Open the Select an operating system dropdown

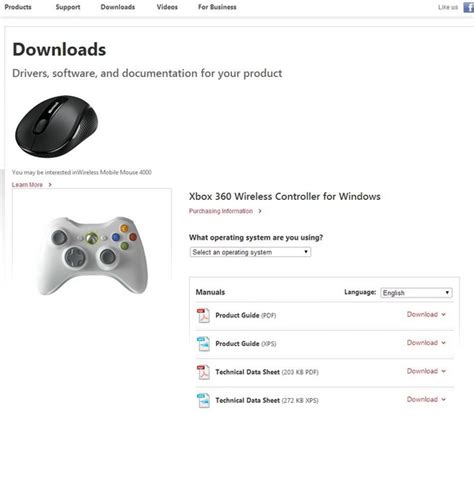pyautogui.click(x=250, y=252)
